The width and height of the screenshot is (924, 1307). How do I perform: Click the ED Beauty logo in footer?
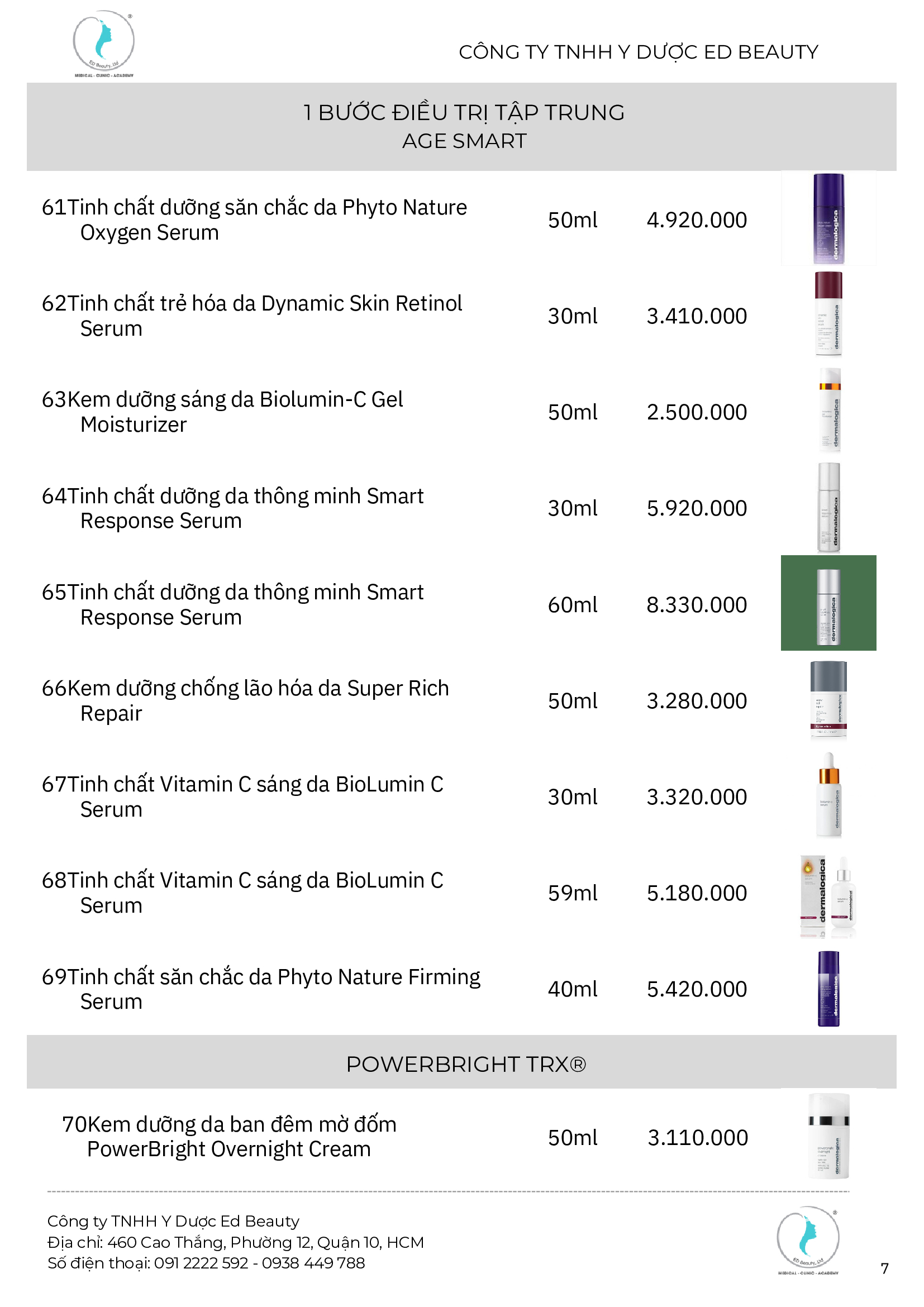click(x=808, y=1241)
